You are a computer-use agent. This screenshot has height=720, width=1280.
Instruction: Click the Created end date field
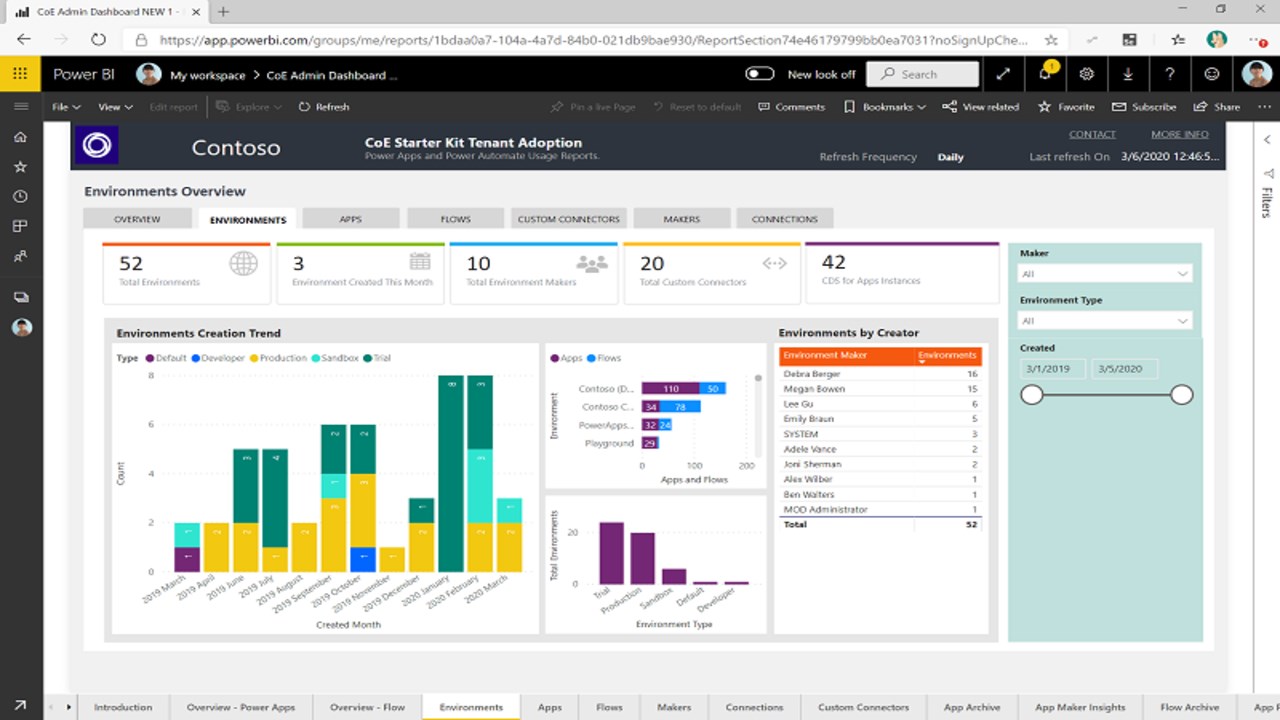click(x=1124, y=369)
